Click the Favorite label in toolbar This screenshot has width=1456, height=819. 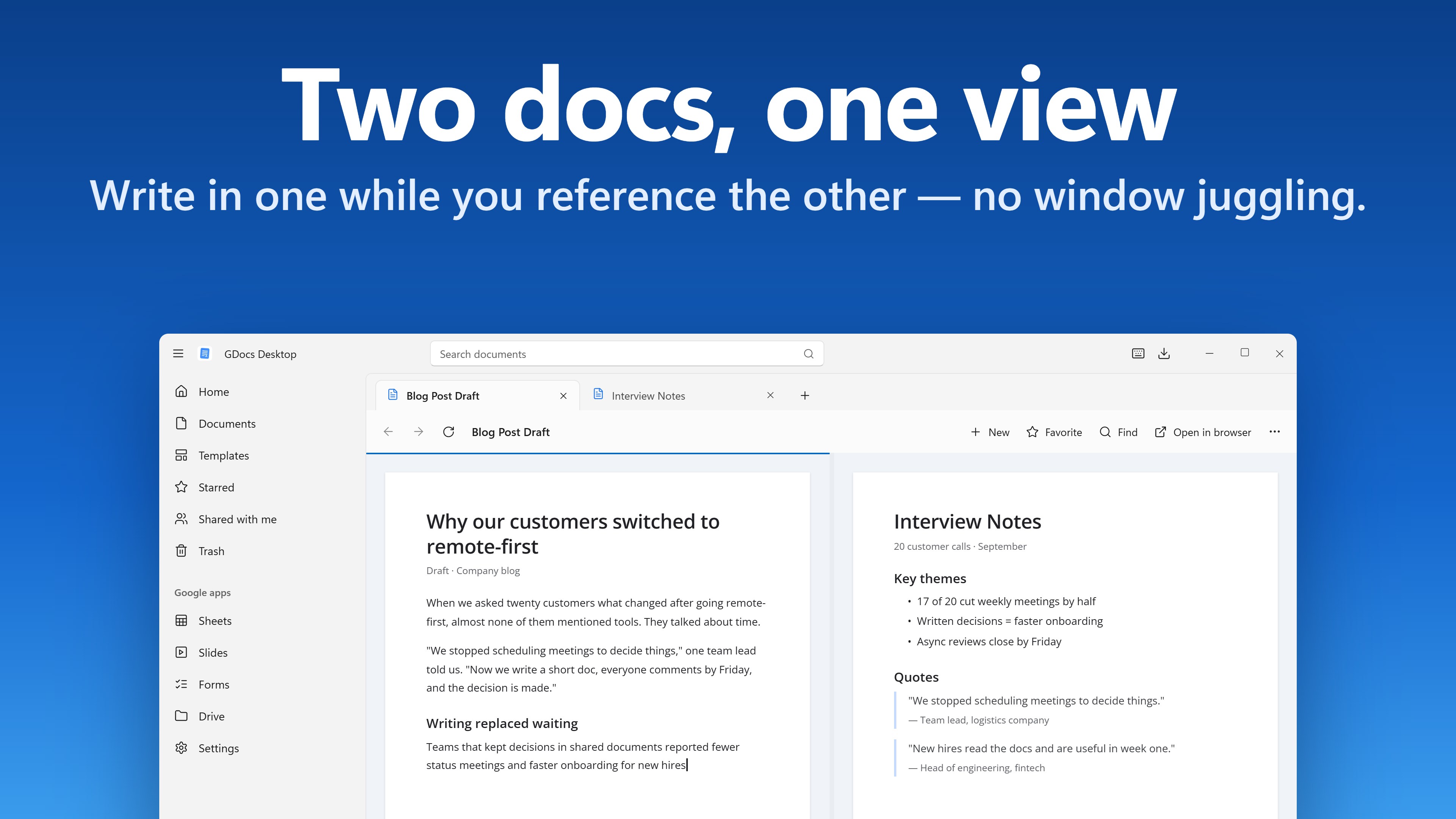pos(1063,432)
